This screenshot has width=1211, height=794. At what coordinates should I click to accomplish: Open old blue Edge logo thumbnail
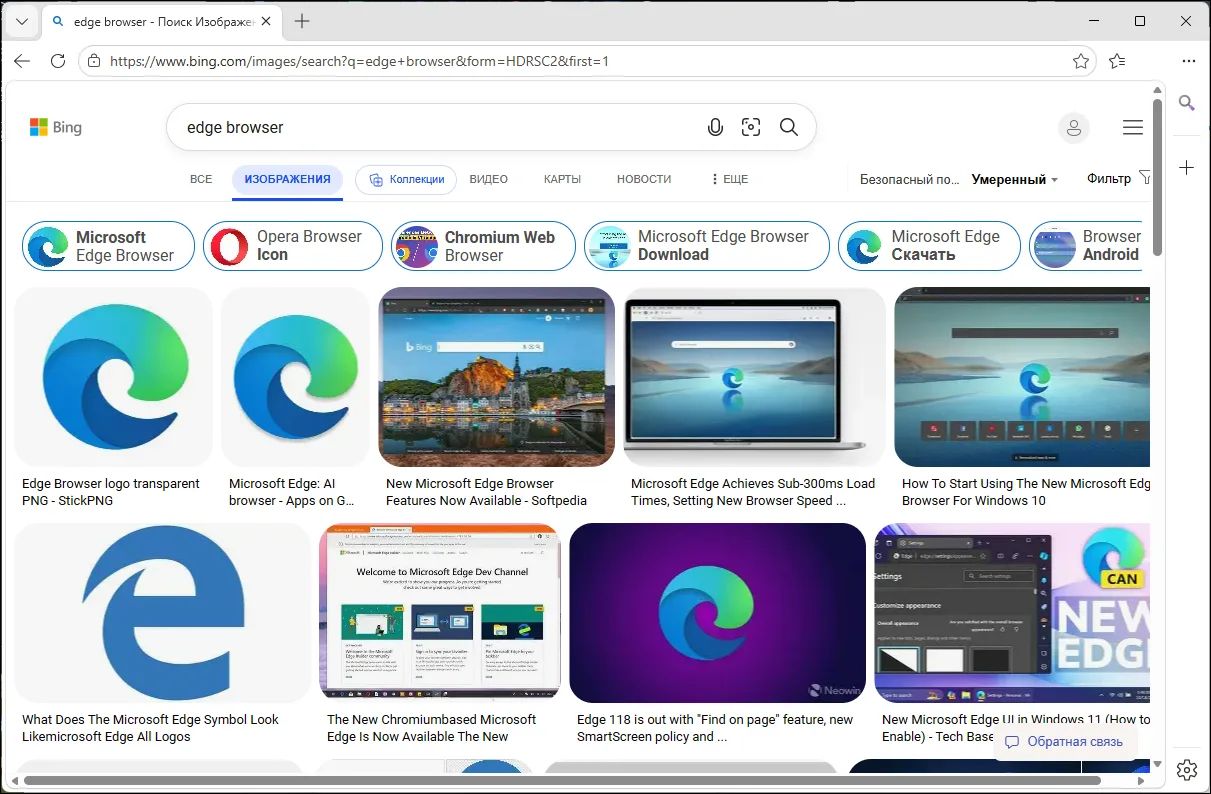click(162, 613)
